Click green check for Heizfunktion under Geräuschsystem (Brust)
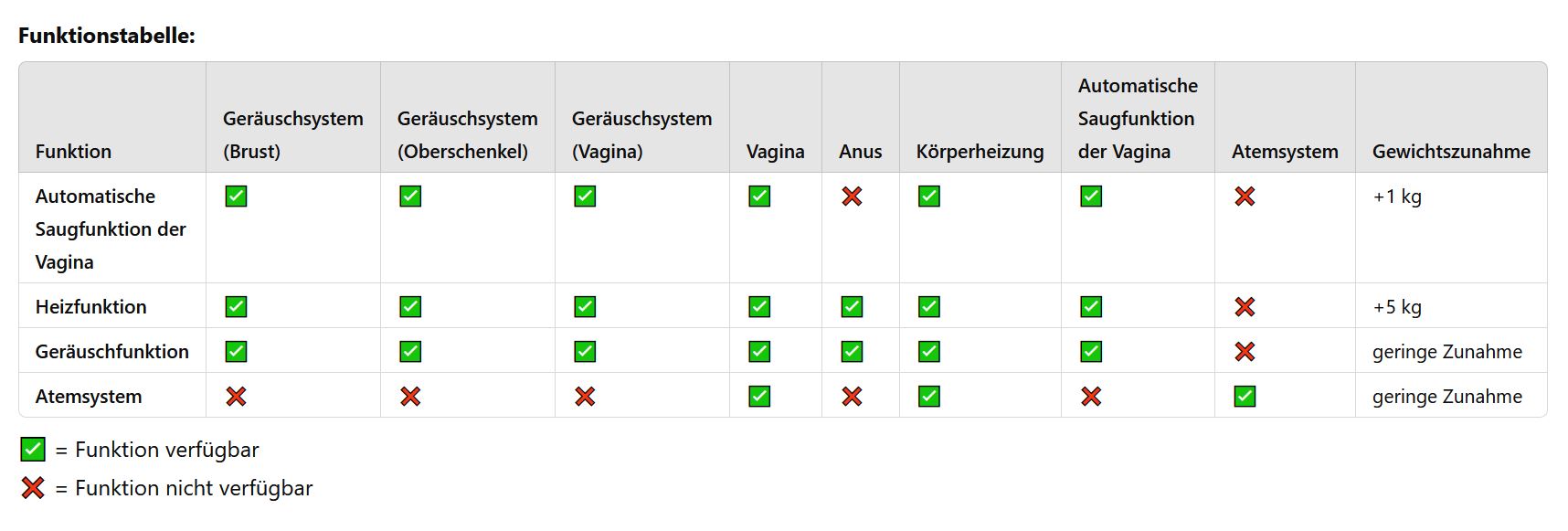The width and height of the screenshot is (1568, 531). tap(236, 307)
